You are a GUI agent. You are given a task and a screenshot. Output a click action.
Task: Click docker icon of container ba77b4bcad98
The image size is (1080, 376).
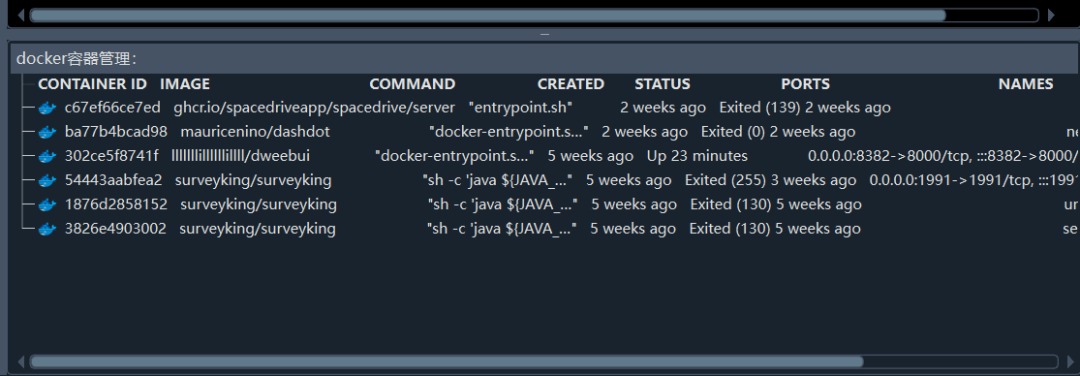(x=47, y=132)
